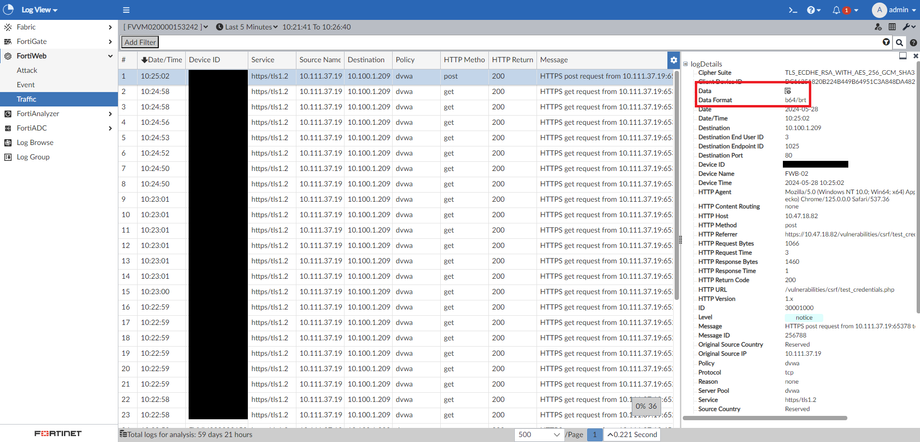Toggle the hamburger sidebar menu

[x=126, y=10]
